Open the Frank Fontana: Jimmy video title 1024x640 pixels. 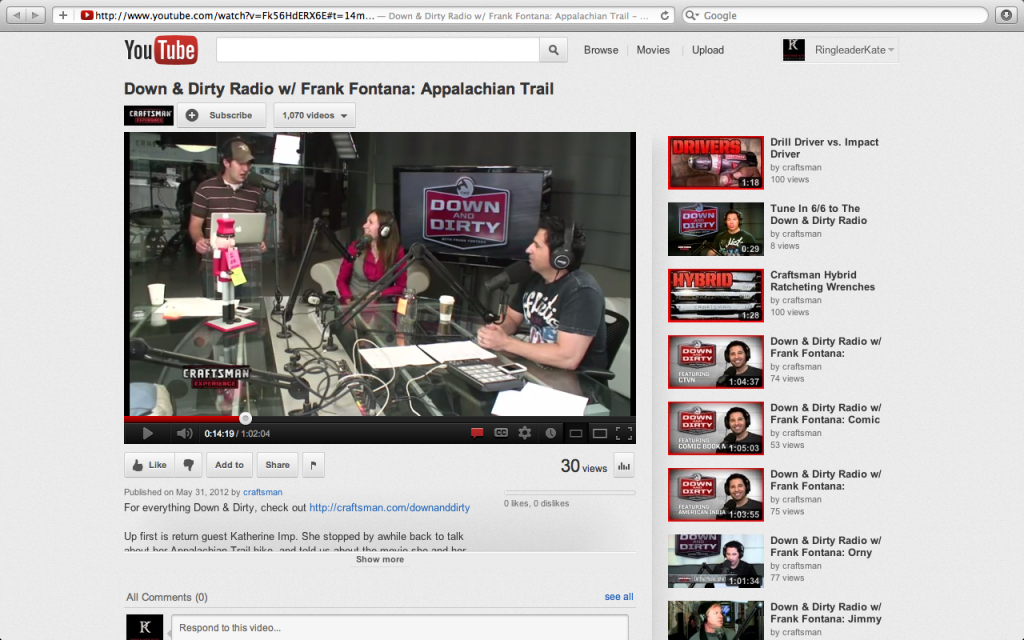tap(825, 613)
